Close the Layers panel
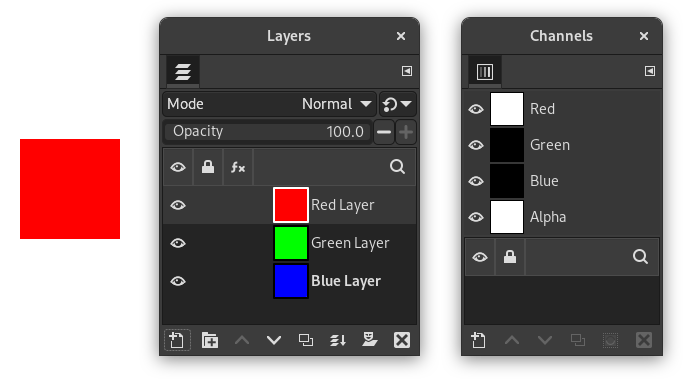 pyautogui.click(x=401, y=36)
